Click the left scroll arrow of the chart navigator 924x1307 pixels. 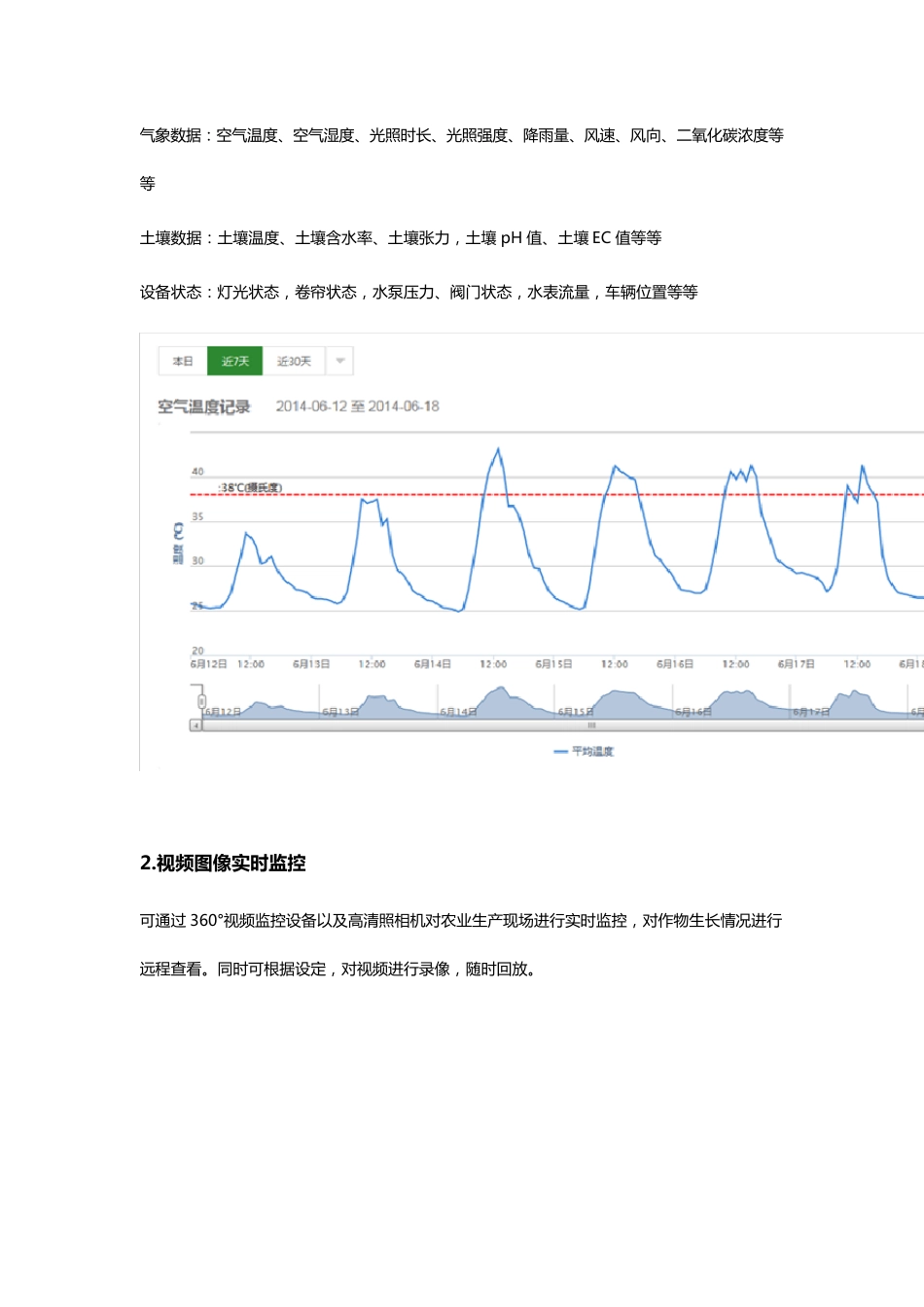[195, 725]
